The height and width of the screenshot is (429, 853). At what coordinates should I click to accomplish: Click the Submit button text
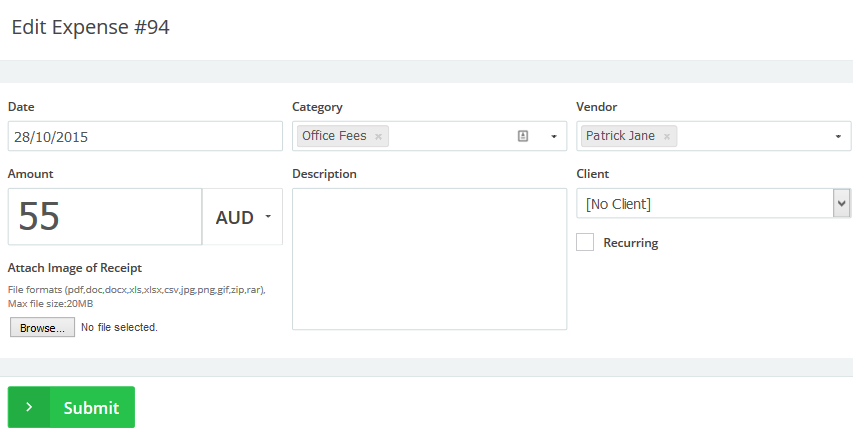pyautogui.click(x=91, y=408)
